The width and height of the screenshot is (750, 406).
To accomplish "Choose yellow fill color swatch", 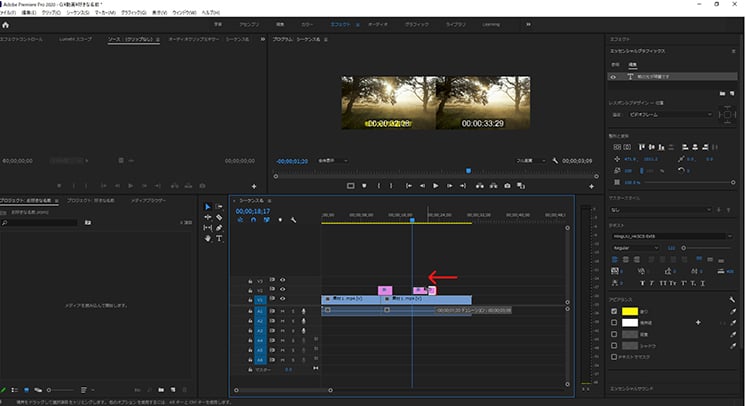I will pos(629,311).
